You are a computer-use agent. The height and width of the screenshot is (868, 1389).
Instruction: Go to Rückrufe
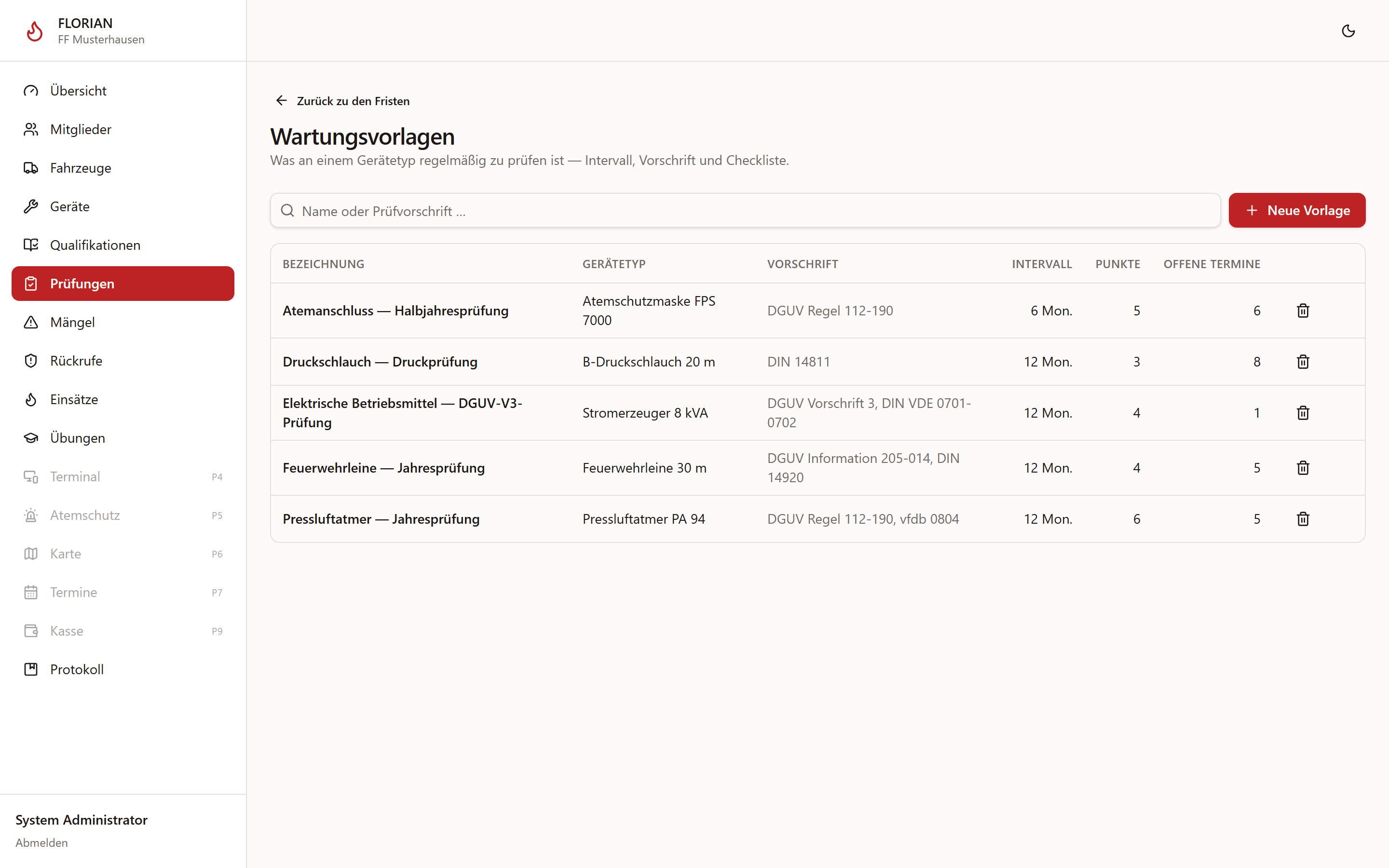pyautogui.click(x=123, y=361)
